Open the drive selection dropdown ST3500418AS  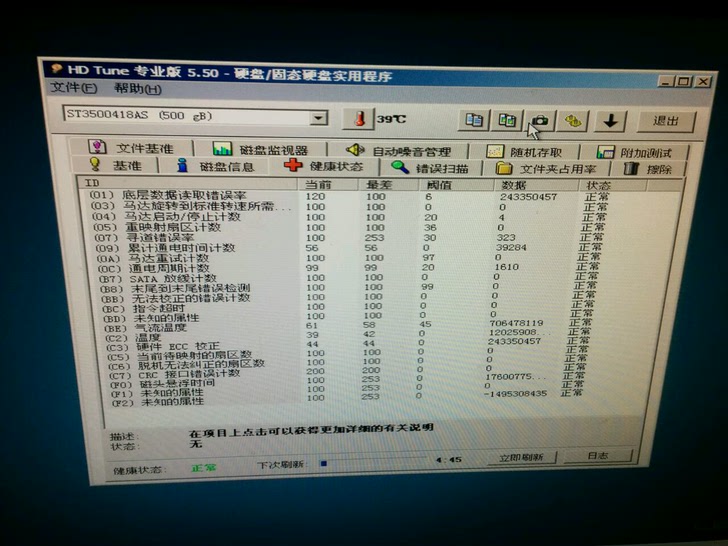(195, 116)
